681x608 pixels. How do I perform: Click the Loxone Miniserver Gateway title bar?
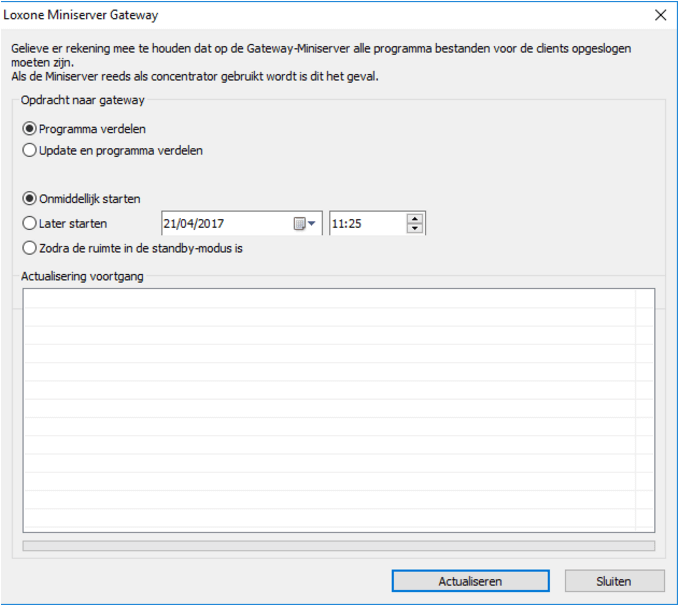point(300,15)
